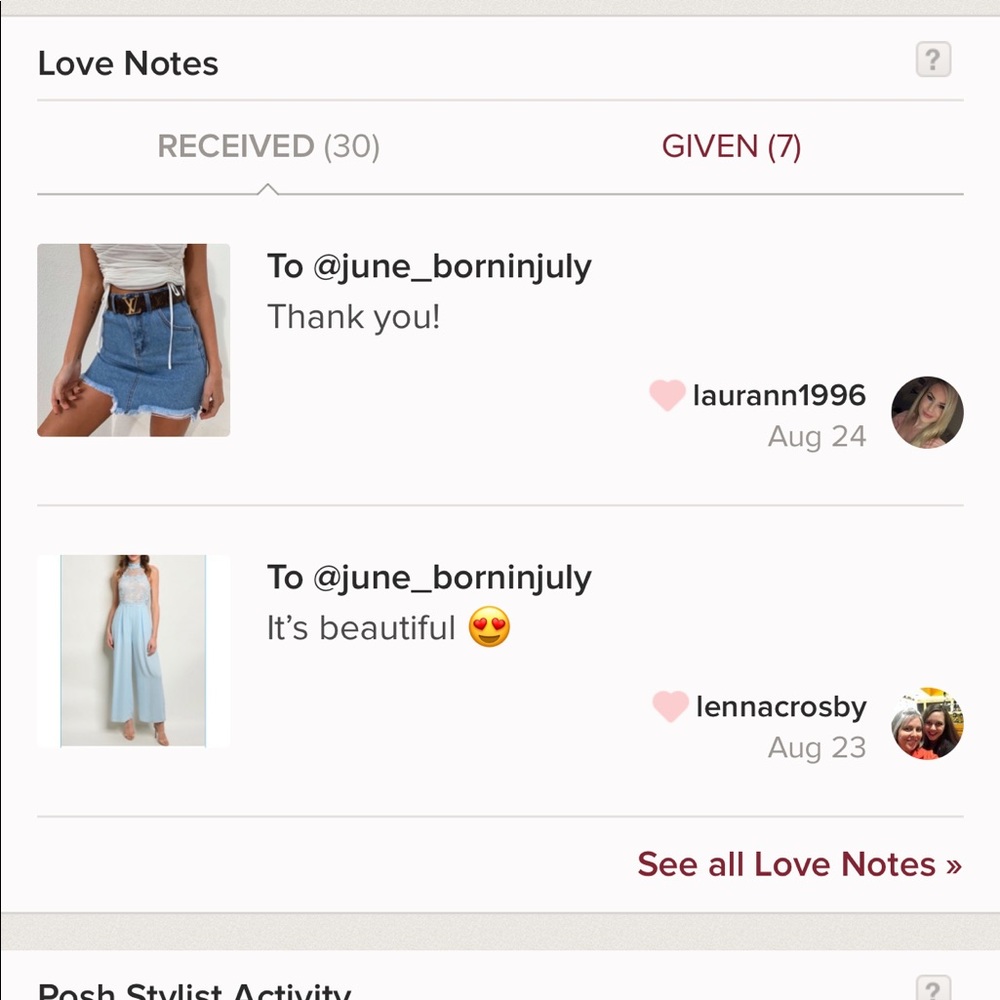View the light blue jumpsuit listing thumbnail
This screenshot has height=1000, width=1000.
coord(134,651)
